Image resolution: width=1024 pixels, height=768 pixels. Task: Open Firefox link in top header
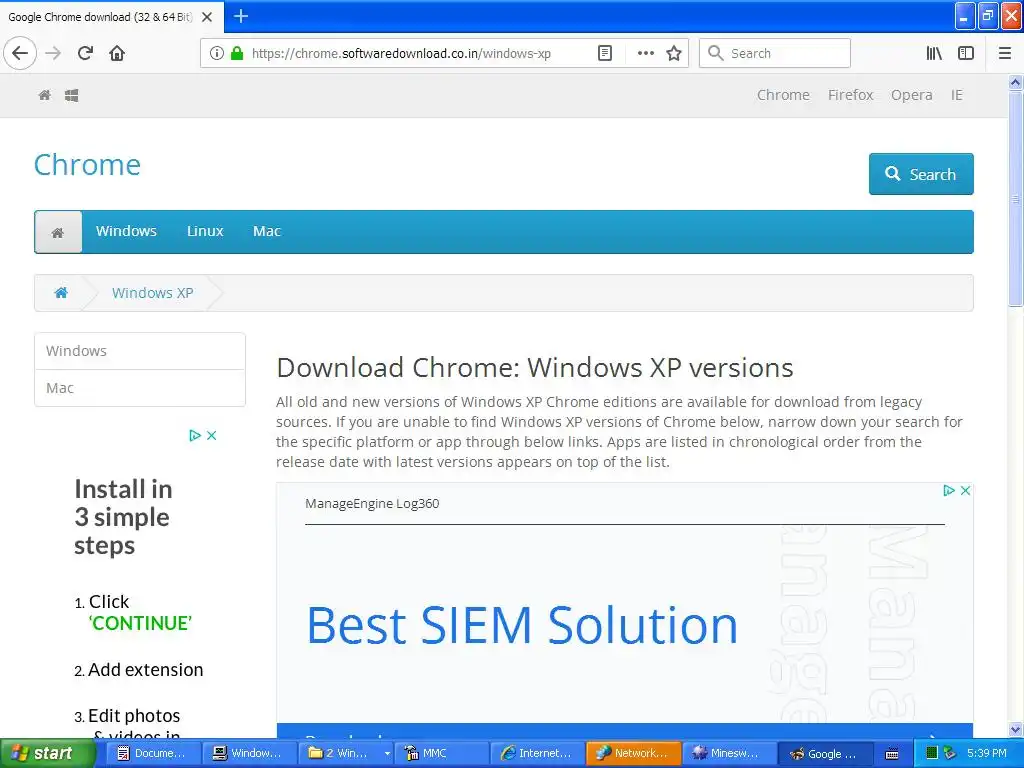pyautogui.click(x=850, y=95)
